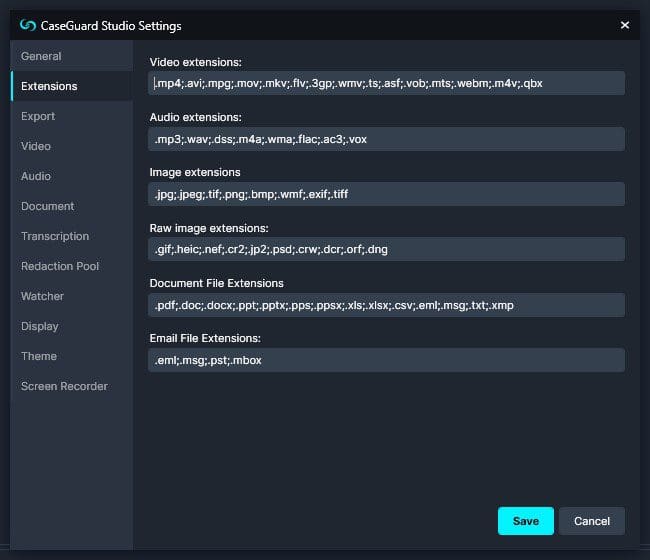Click the 'Email File Extensions:' label
The image size is (650, 560).
pos(205,338)
